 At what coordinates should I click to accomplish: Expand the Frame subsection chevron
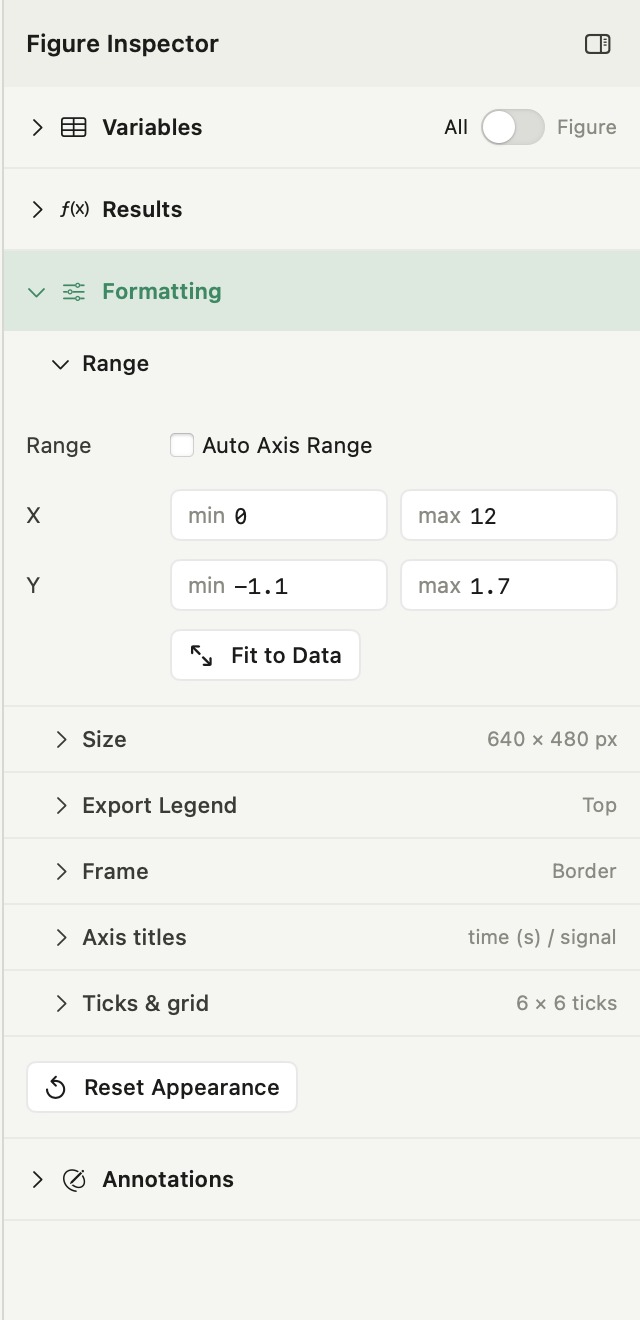[x=62, y=871]
